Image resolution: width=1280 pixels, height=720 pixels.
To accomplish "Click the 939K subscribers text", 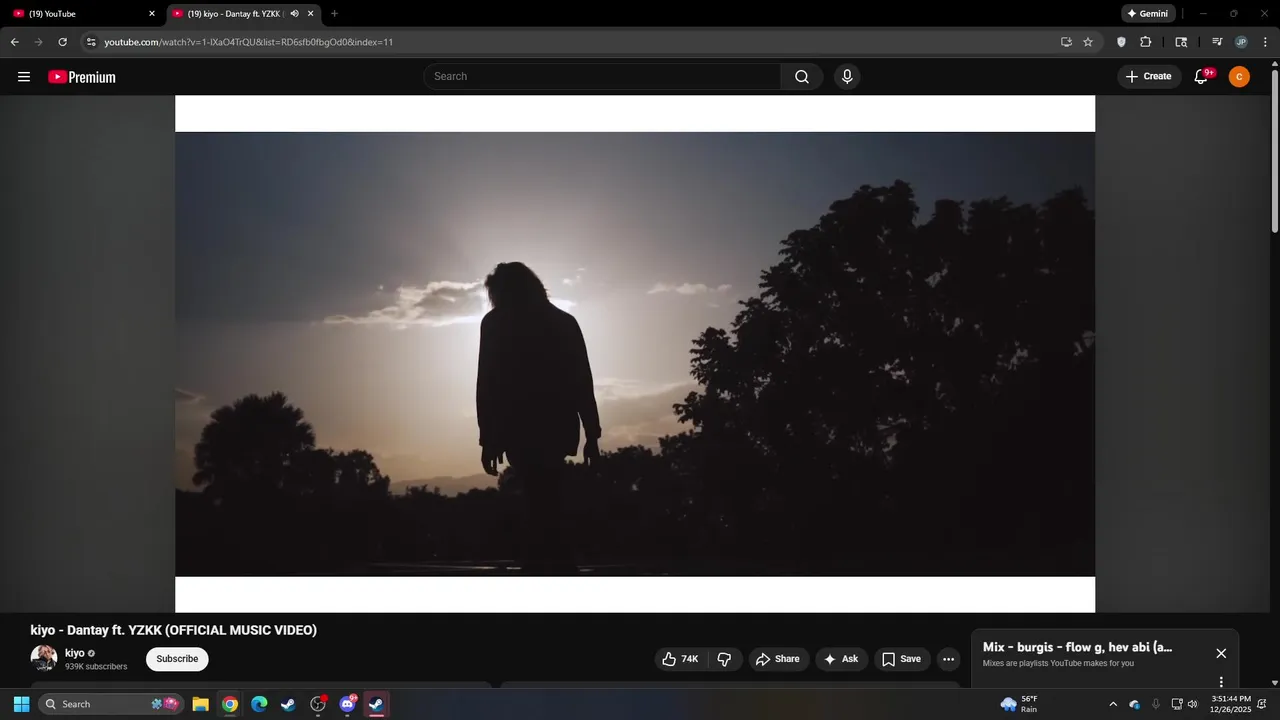I will tap(96, 666).
